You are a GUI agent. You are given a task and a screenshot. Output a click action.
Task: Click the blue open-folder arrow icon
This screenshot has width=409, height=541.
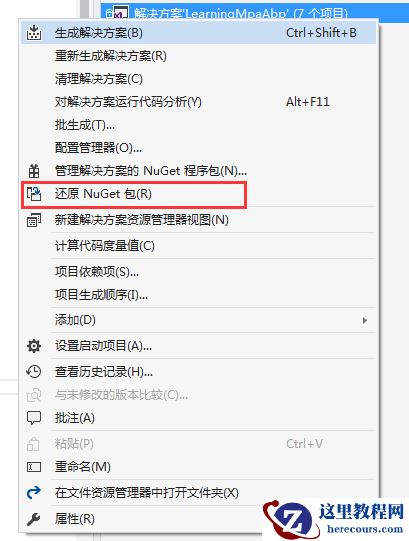pyautogui.click(x=34, y=492)
